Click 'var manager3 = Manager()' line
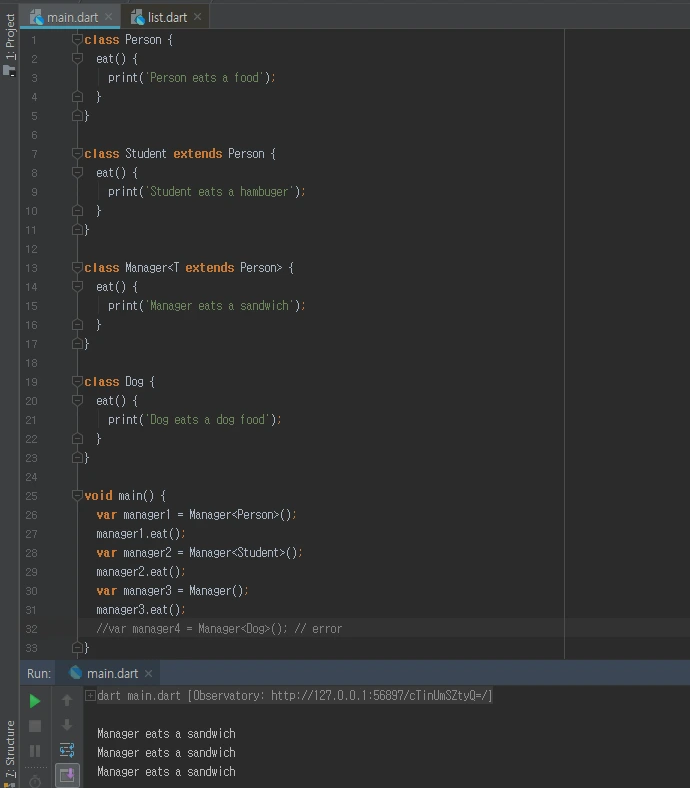 click(172, 591)
